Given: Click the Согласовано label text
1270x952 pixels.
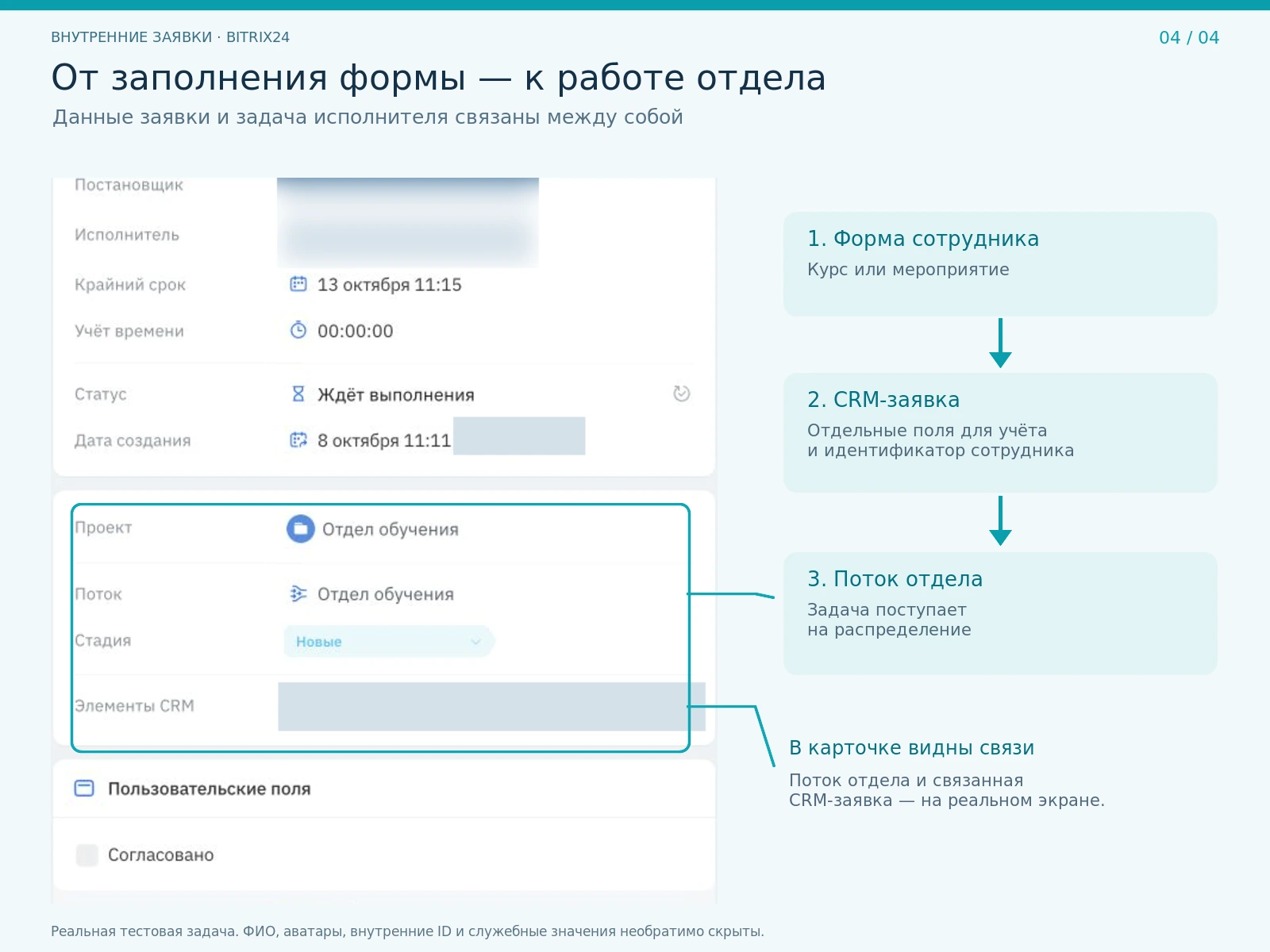Looking at the screenshot, I should [x=161, y=854].
